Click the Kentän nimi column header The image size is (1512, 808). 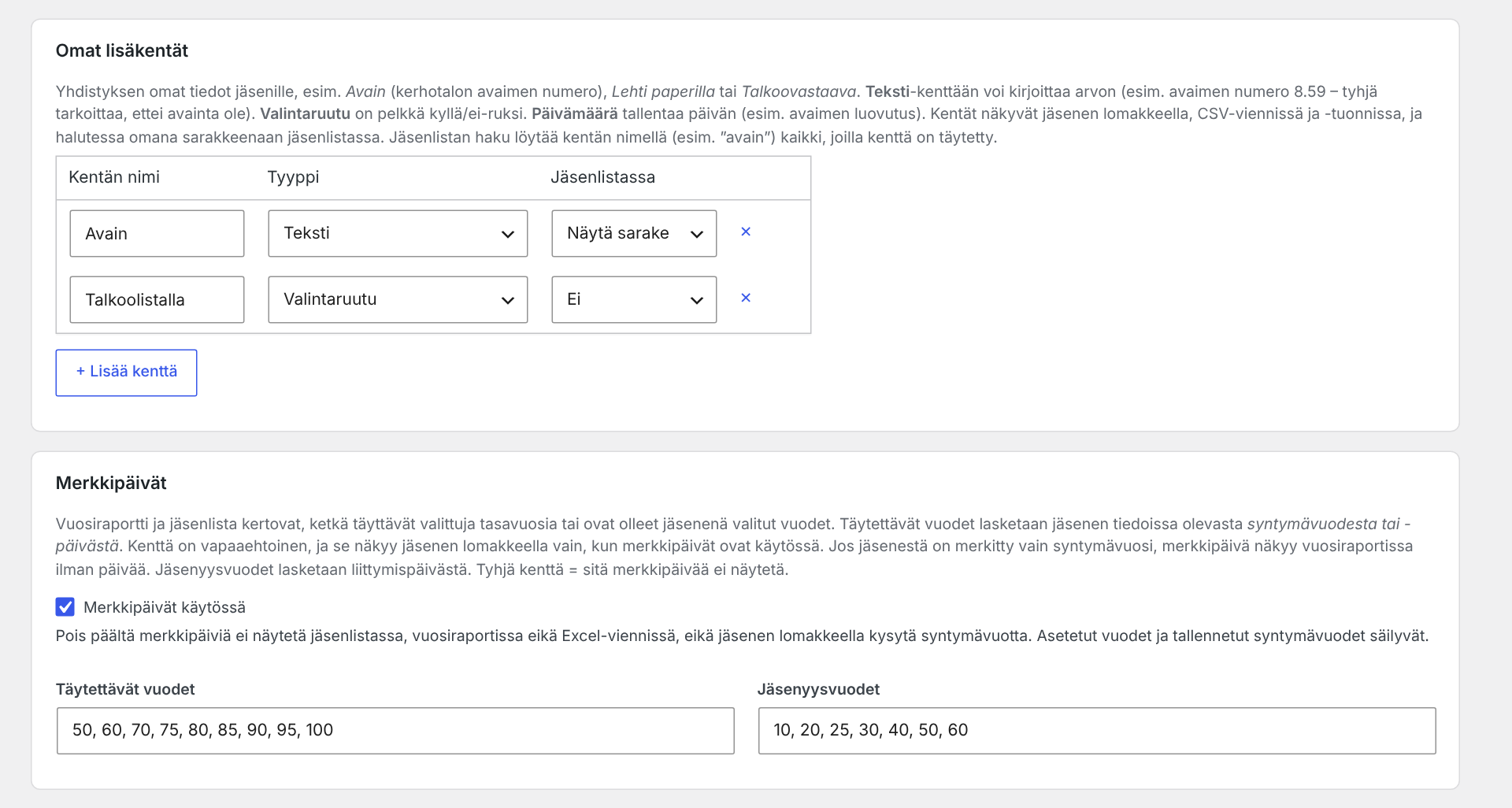(x=114, y=177)
